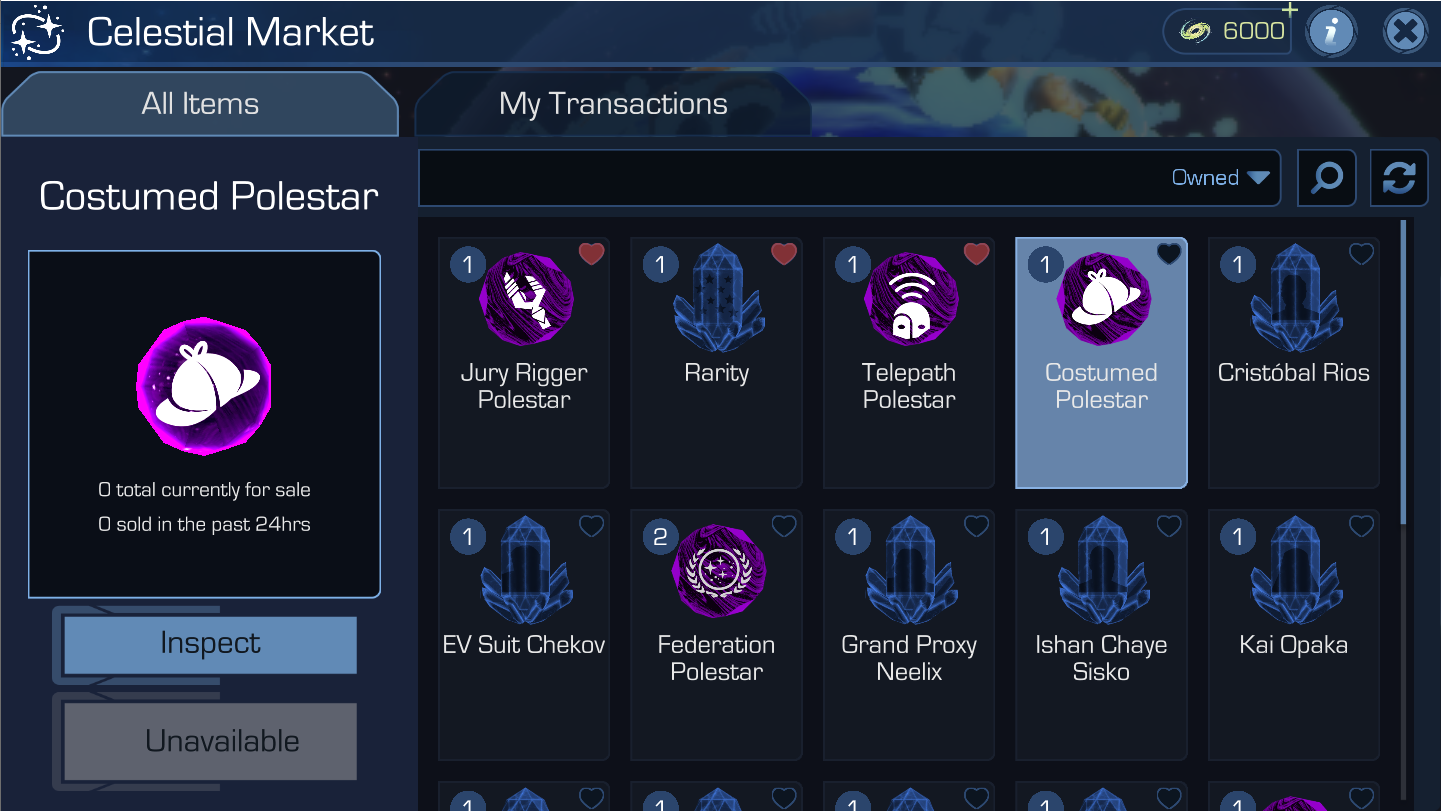Toggle favorite heart on EV Suit Chekov
1441x811 pixels.
[x=591, y=526]
